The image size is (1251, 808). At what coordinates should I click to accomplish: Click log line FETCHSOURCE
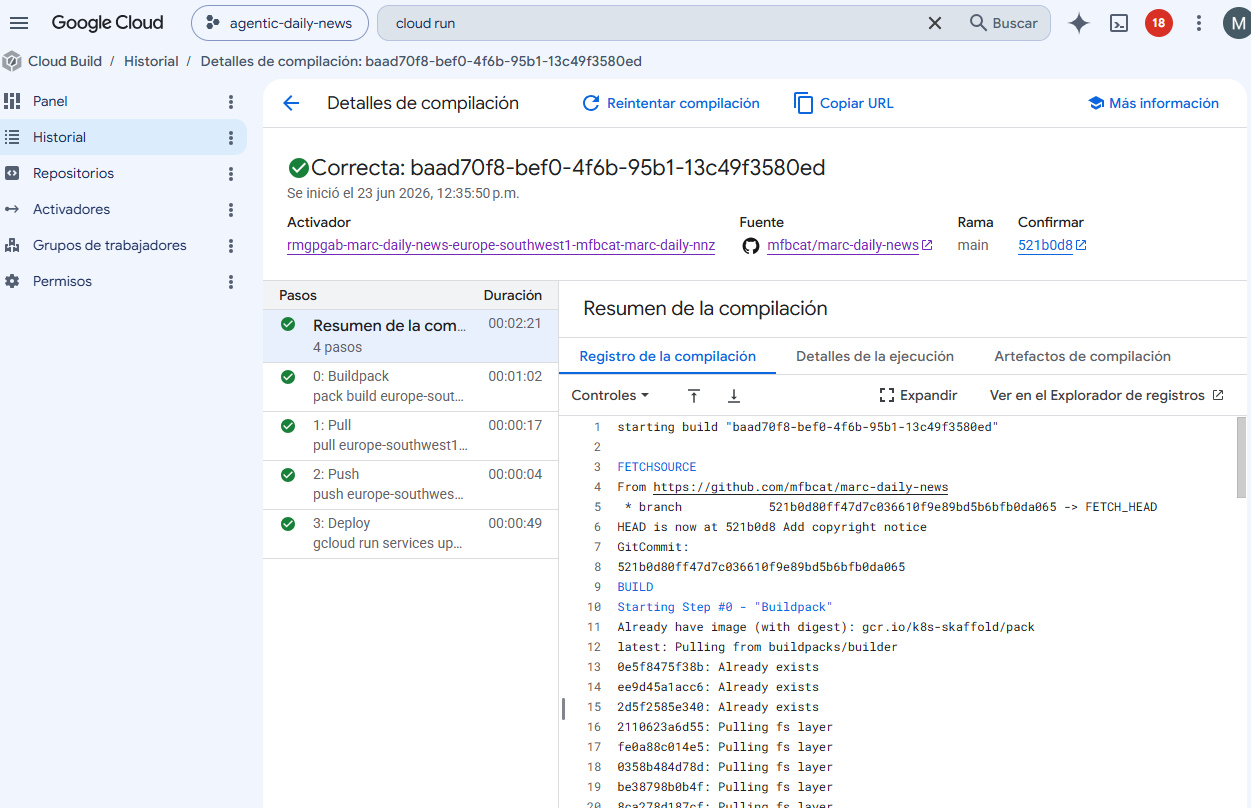click(x=657, y=467)
